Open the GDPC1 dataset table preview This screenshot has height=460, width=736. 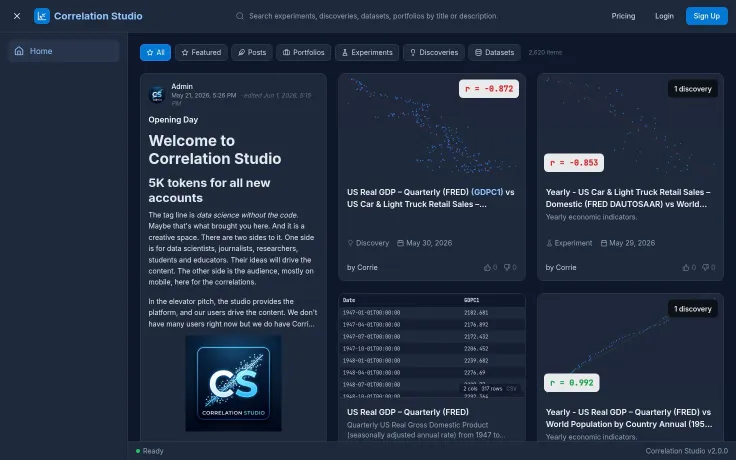click(432, 346)
